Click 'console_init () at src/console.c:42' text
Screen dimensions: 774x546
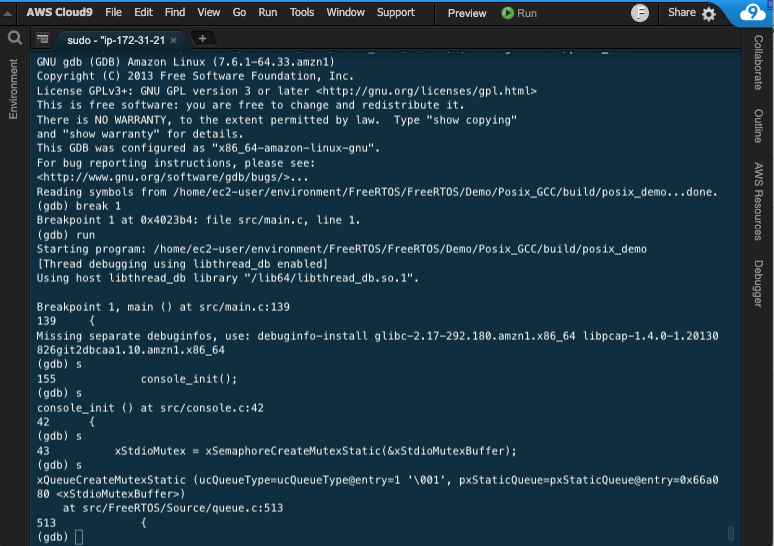click(150, 408)
